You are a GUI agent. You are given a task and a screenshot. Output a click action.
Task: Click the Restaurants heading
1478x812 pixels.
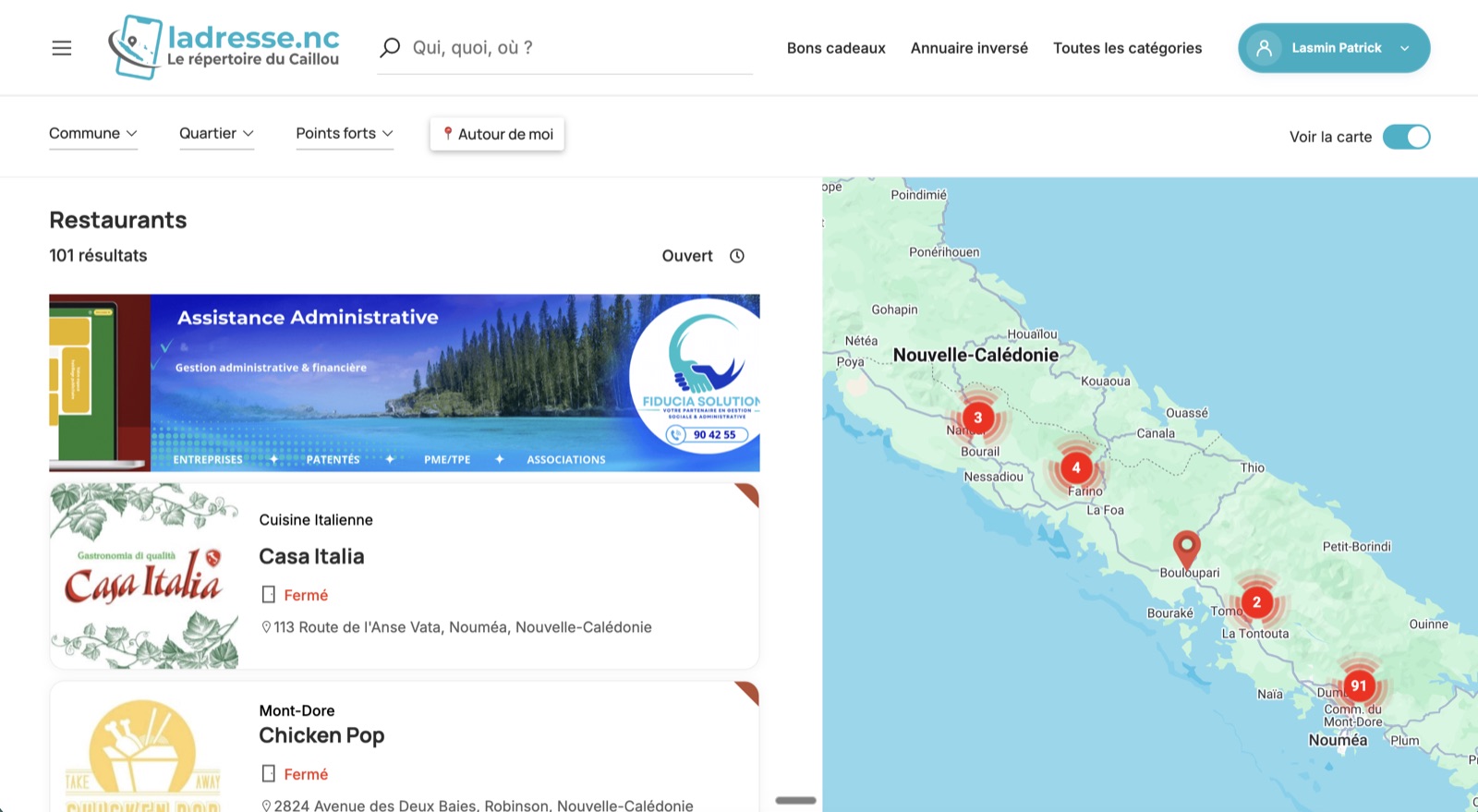pos(118,220)
